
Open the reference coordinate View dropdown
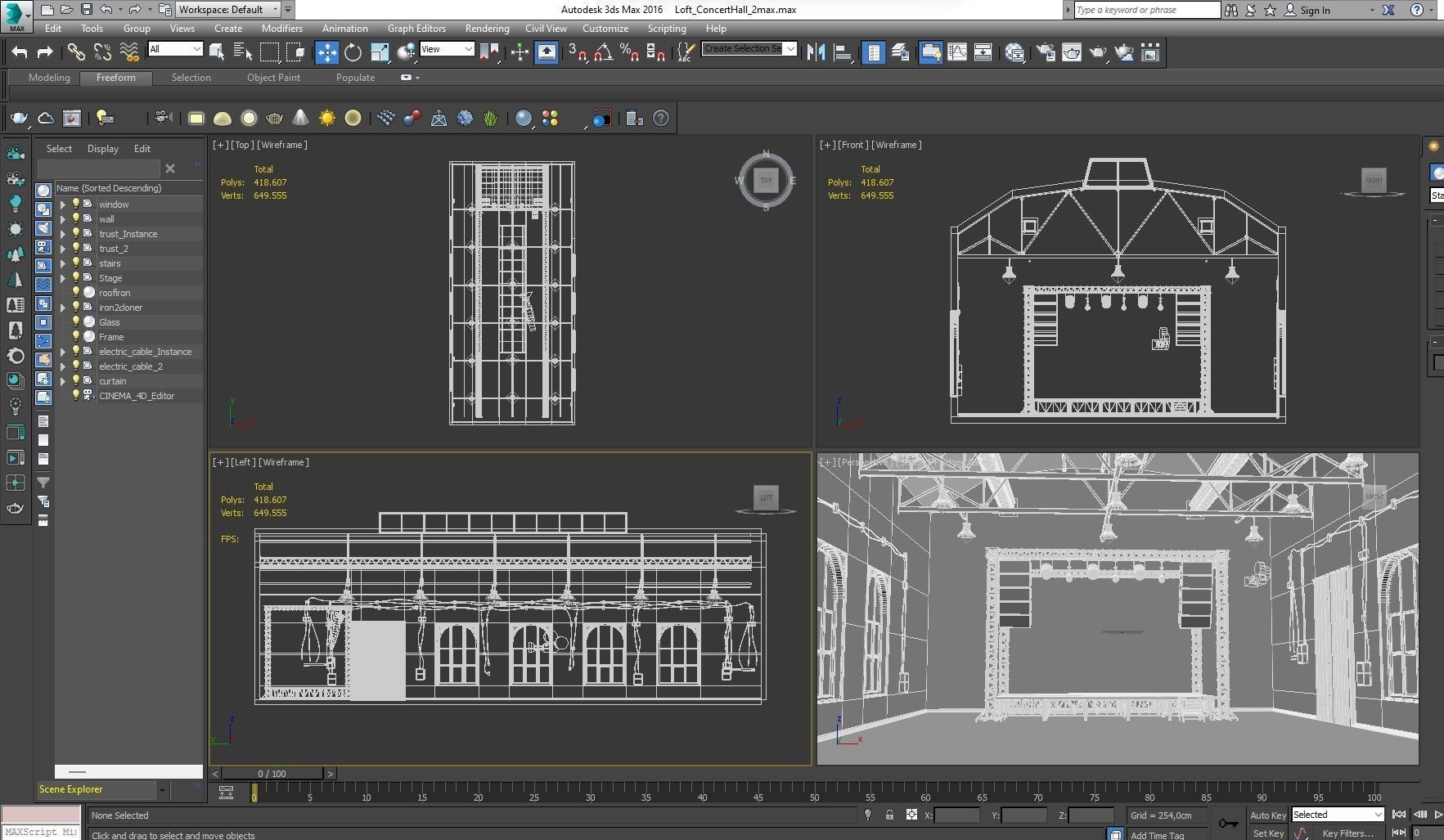click(447, 49)
